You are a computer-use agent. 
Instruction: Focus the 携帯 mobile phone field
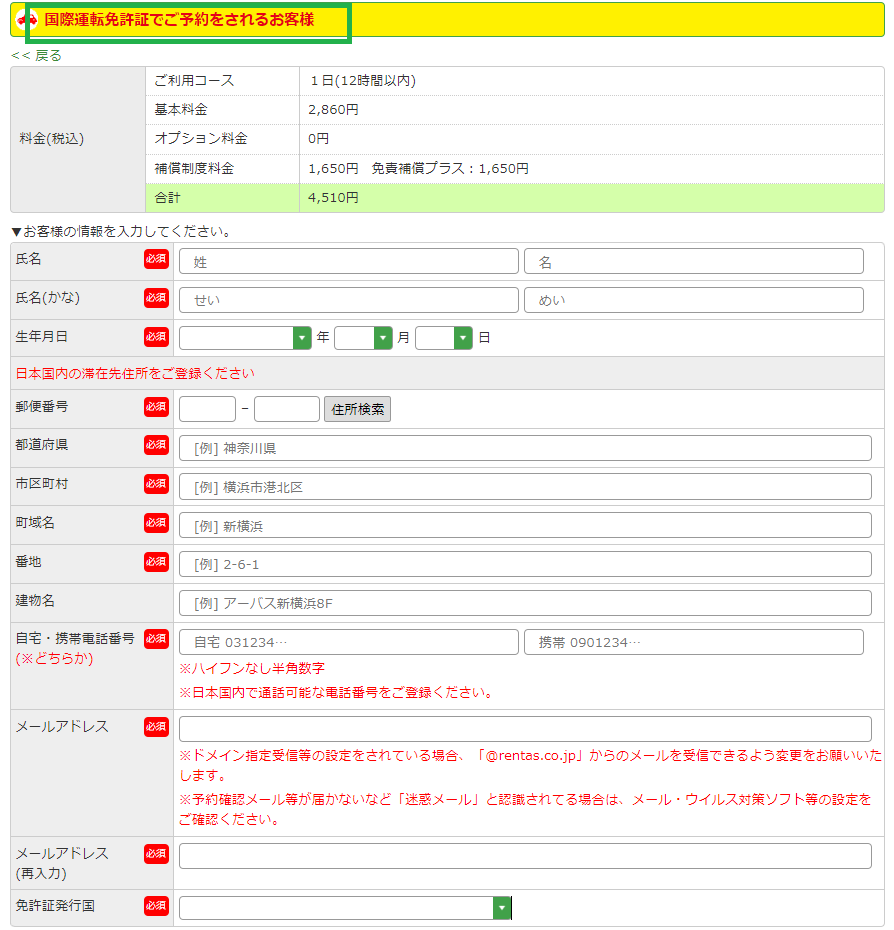[693, 642]
